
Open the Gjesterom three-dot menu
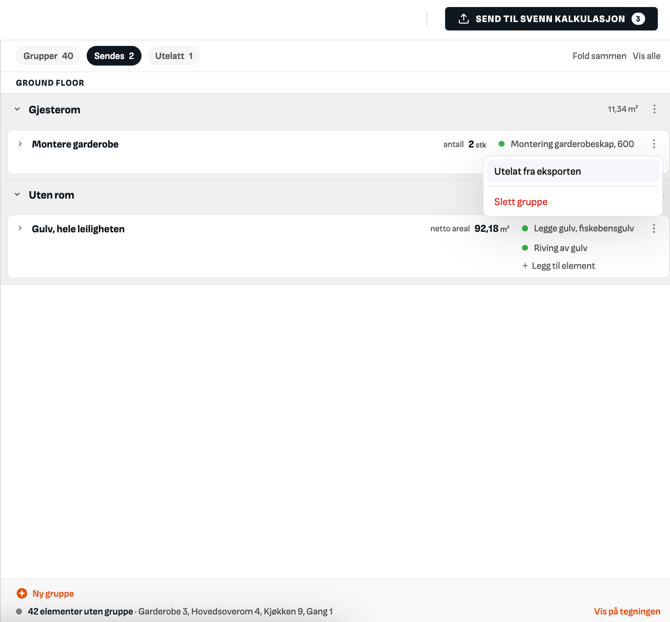pyautogui.click(x=654, y=109)
